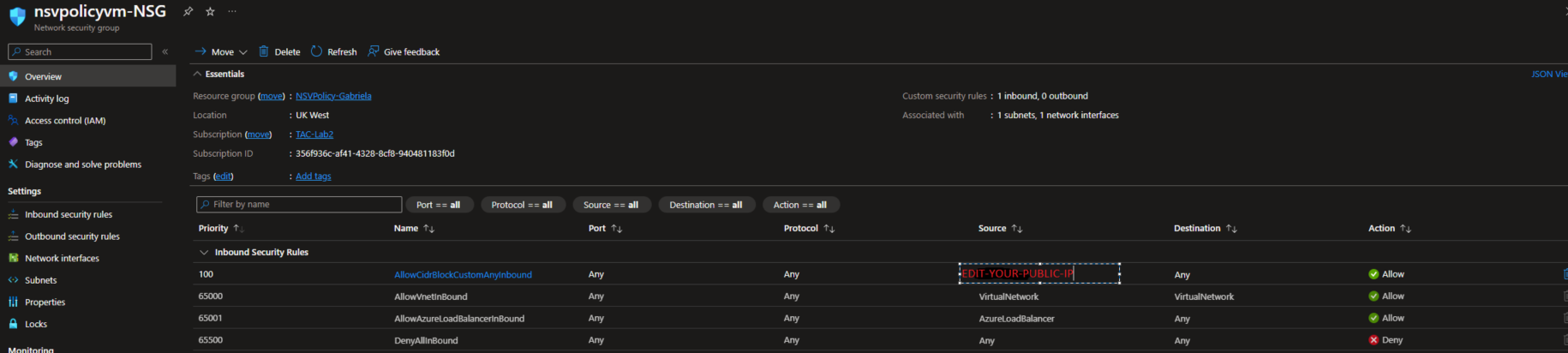Select the AllowVnetInBound rule row
1568x353 pixels.
pos(880,296)
